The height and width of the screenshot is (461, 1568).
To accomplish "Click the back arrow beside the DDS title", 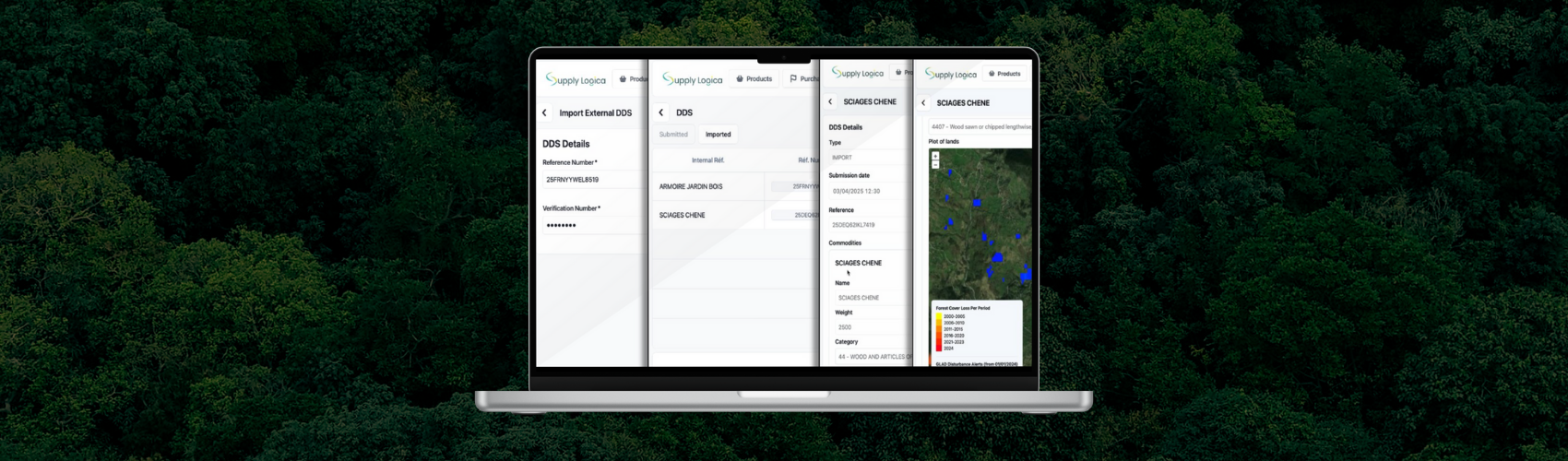I will [x=660, y=112].
